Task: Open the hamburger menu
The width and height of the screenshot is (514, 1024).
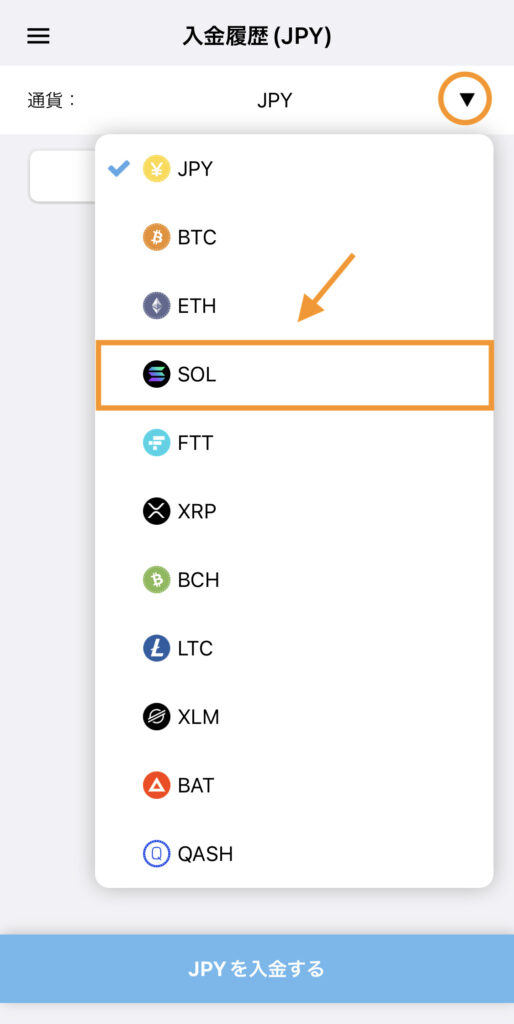Action: pos(38,37)
